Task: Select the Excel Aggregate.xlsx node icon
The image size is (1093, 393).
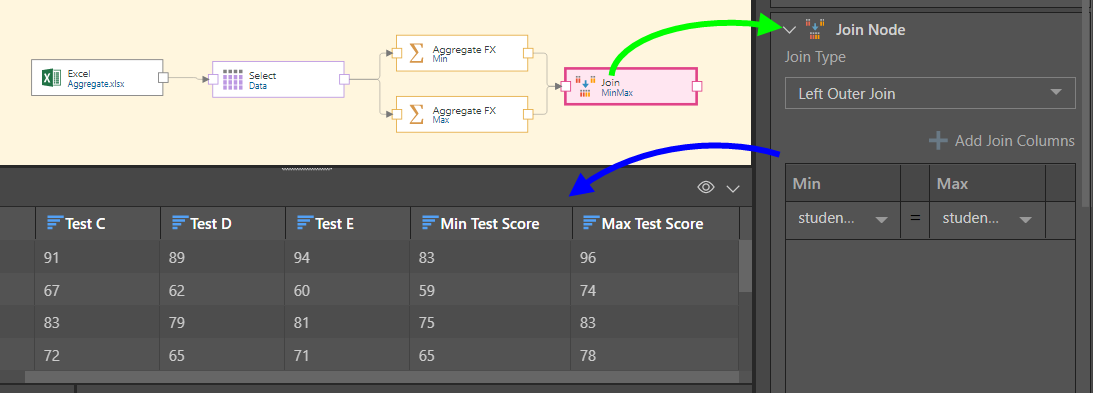Action: [x=48, y=77]
